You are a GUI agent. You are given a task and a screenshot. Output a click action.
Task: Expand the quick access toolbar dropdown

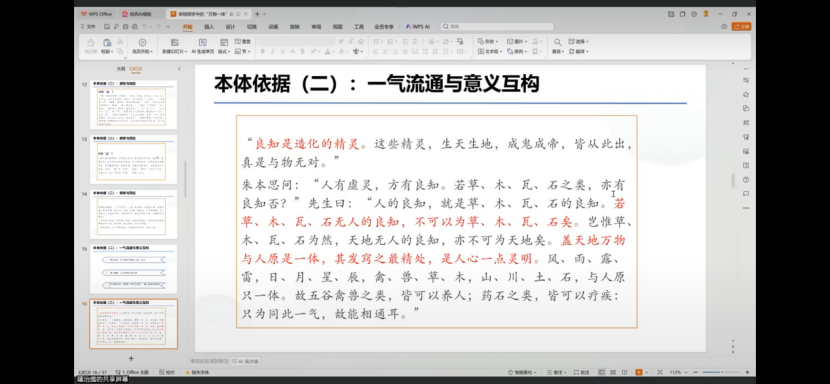pyautogui.click(x=168, y=26)
